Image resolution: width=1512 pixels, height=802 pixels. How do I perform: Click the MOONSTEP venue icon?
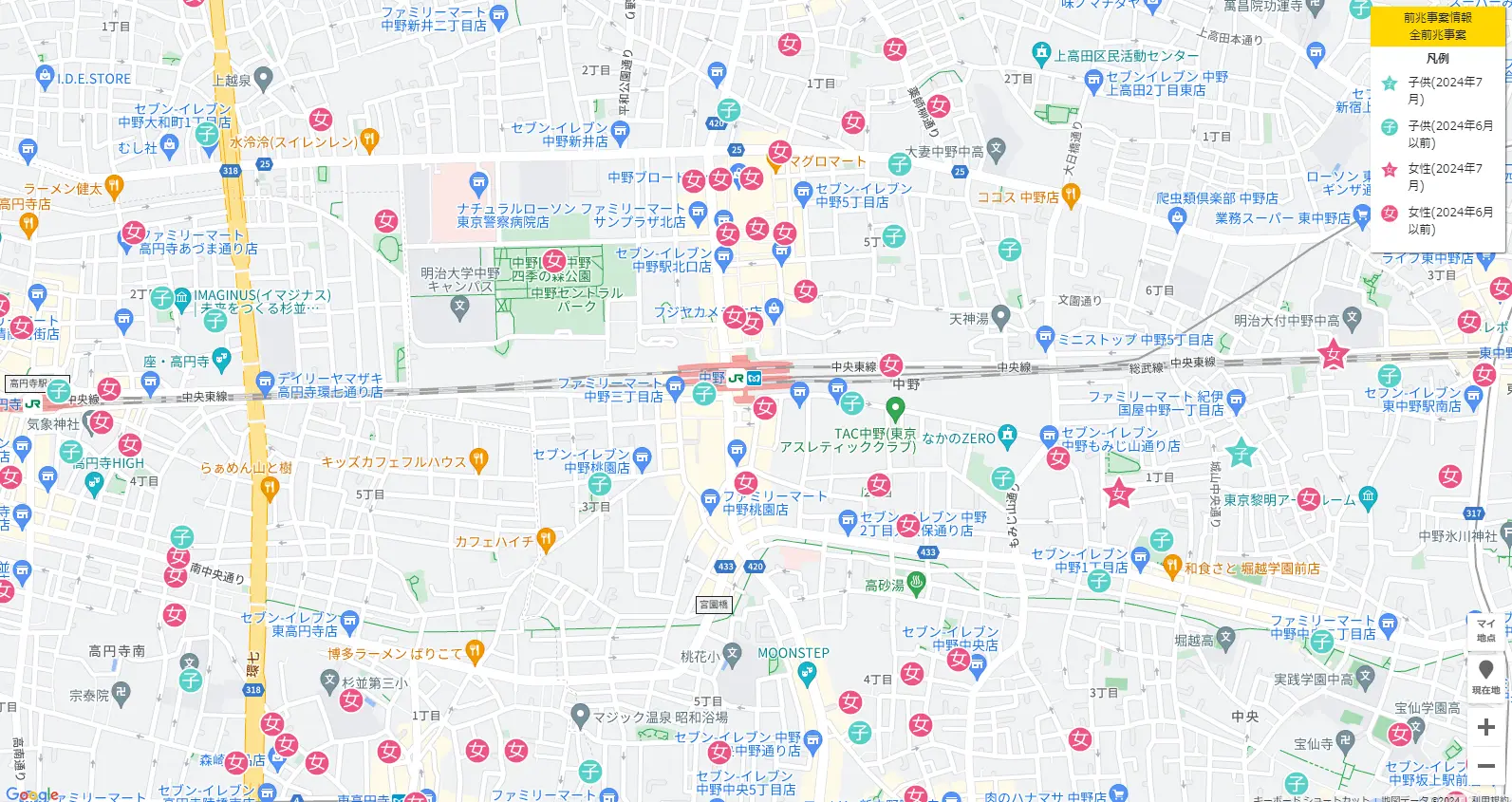point(807,675)
